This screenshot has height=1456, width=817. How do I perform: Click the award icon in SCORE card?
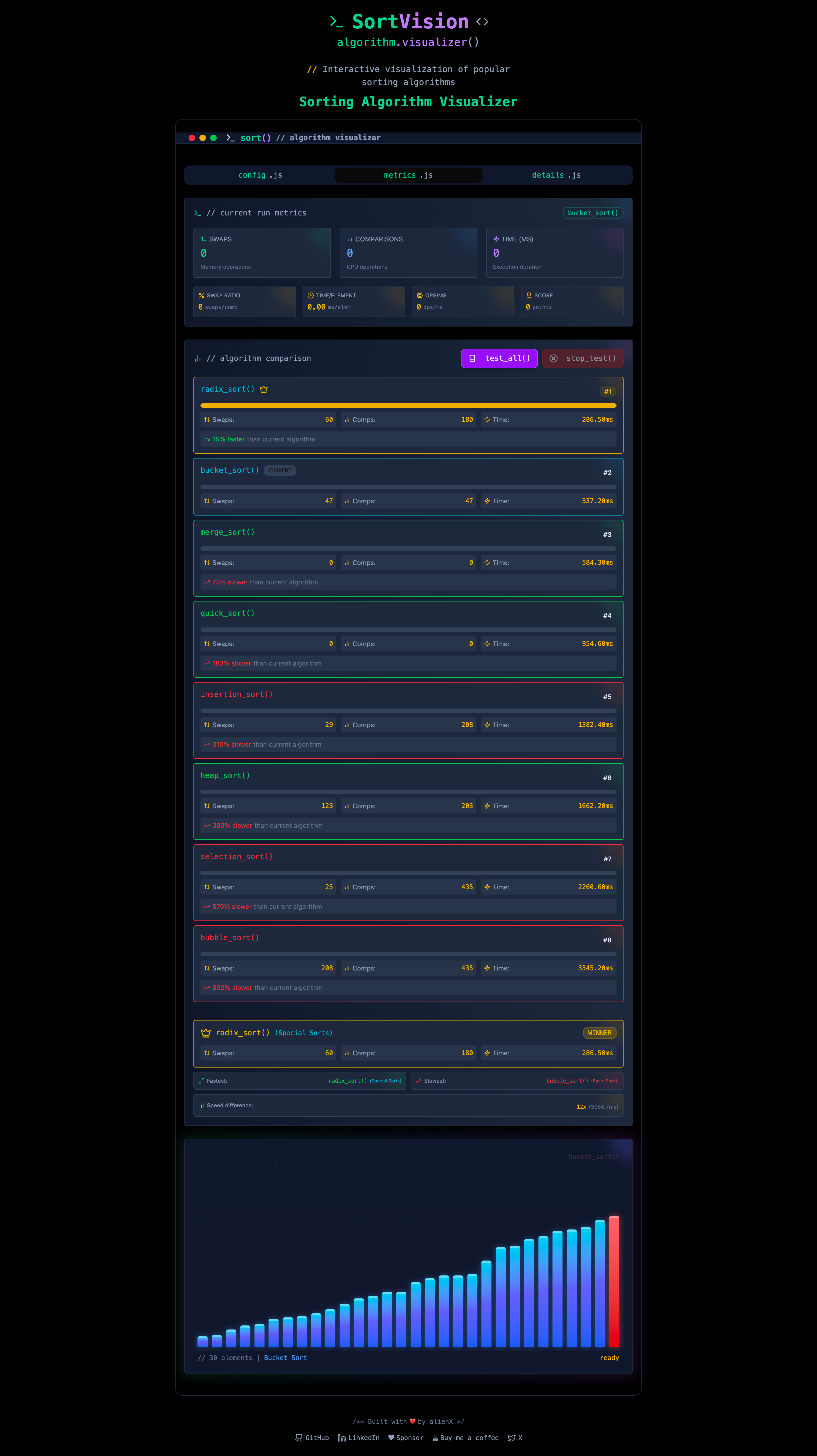[529, 296]
